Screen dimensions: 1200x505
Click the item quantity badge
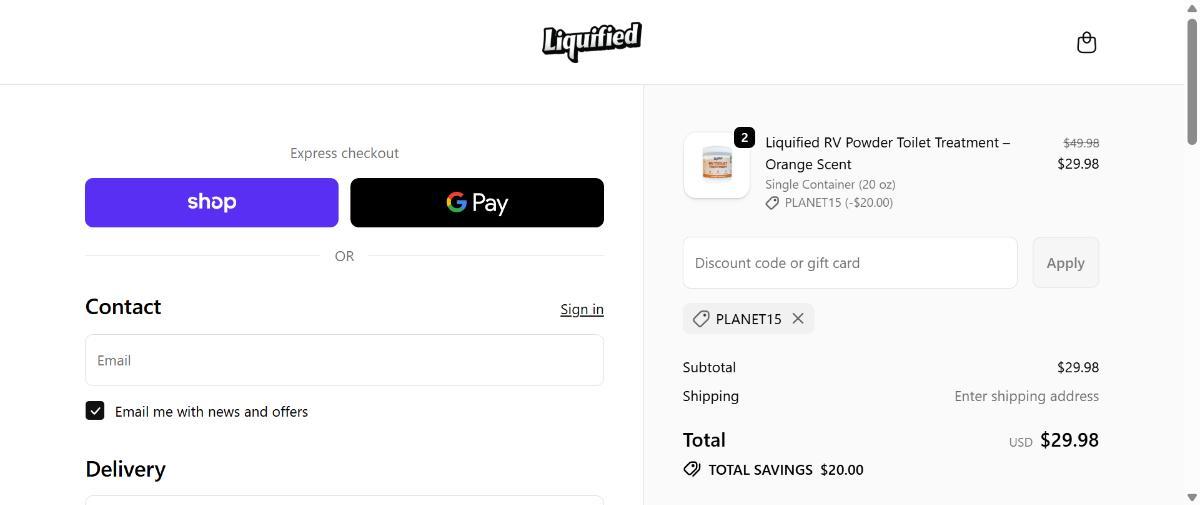[744, 138]
